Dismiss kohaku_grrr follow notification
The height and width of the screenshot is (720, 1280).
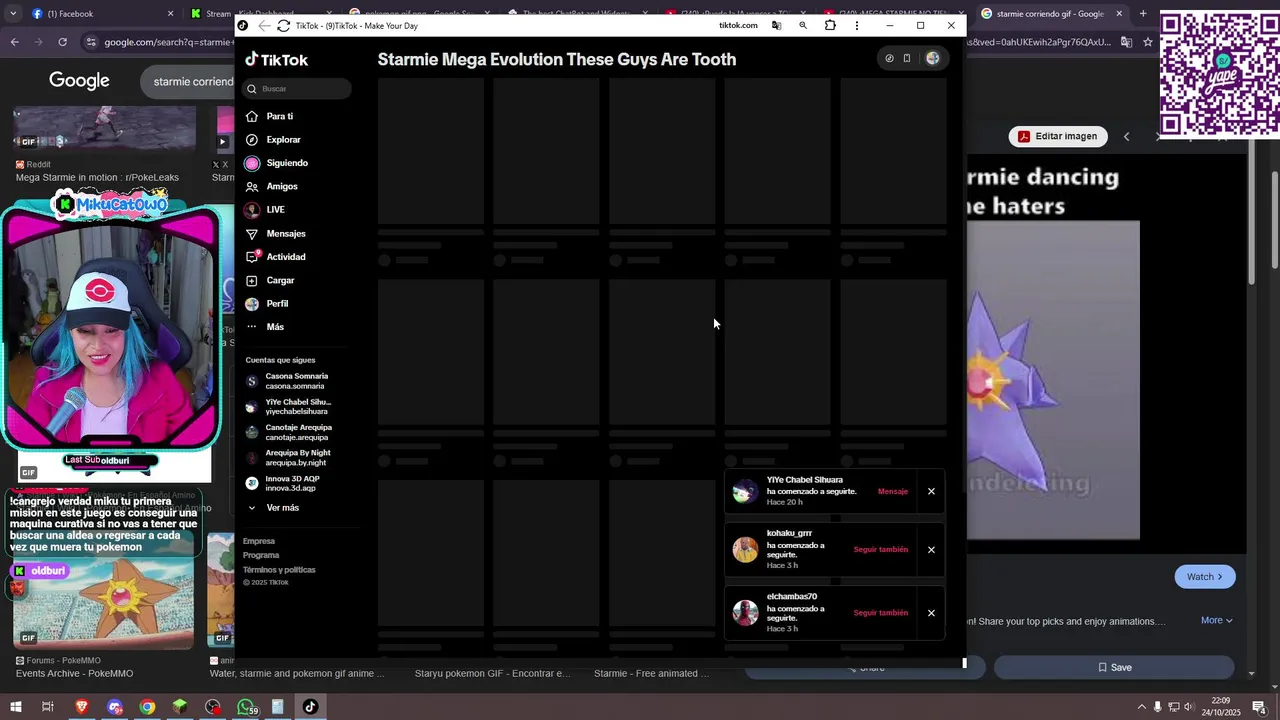[931, 550]
